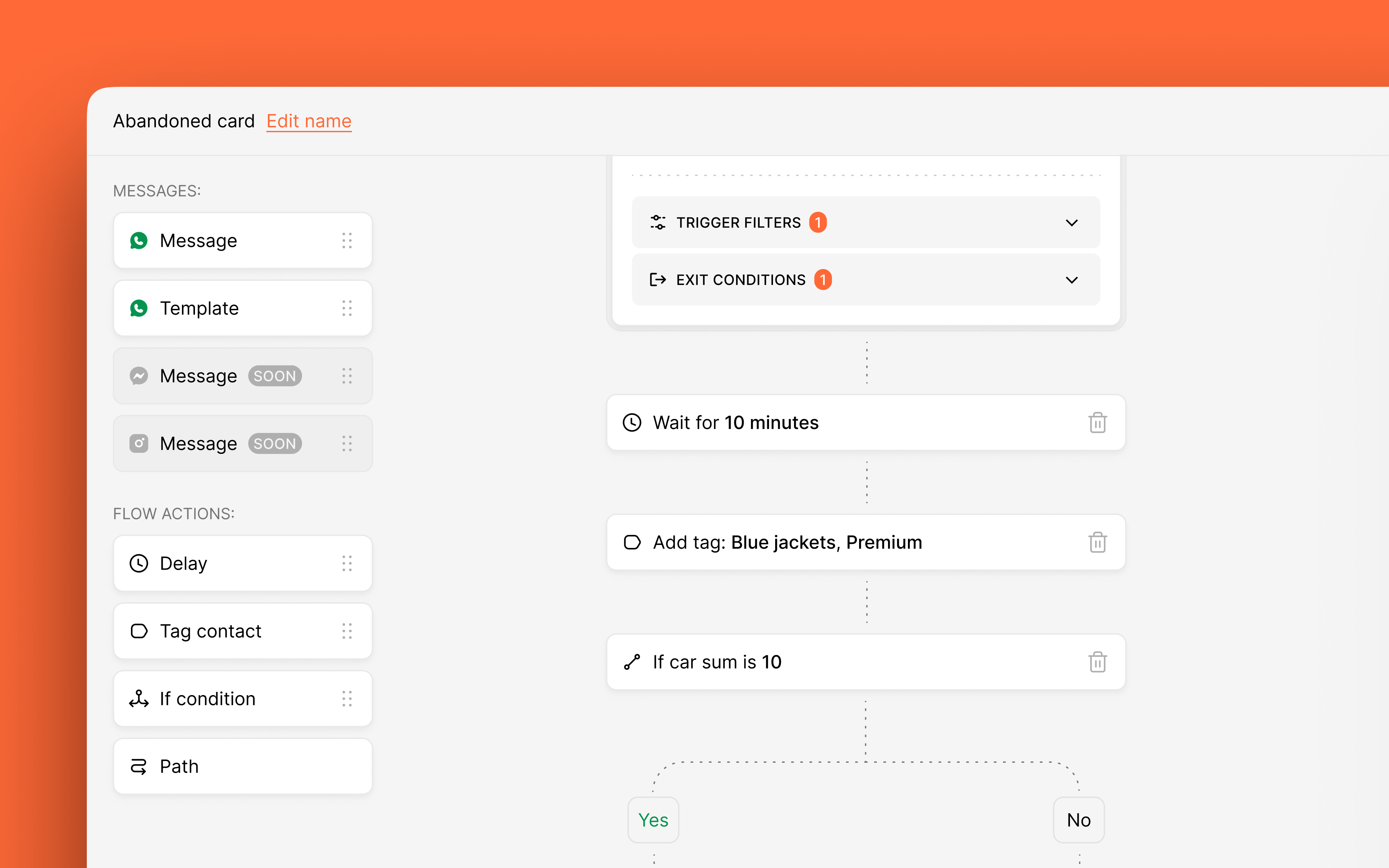Image resolution: width=1389 pixels, height=868 pixels.
Task: Click the drag handle on the If condition card
Action: point(347,699)
